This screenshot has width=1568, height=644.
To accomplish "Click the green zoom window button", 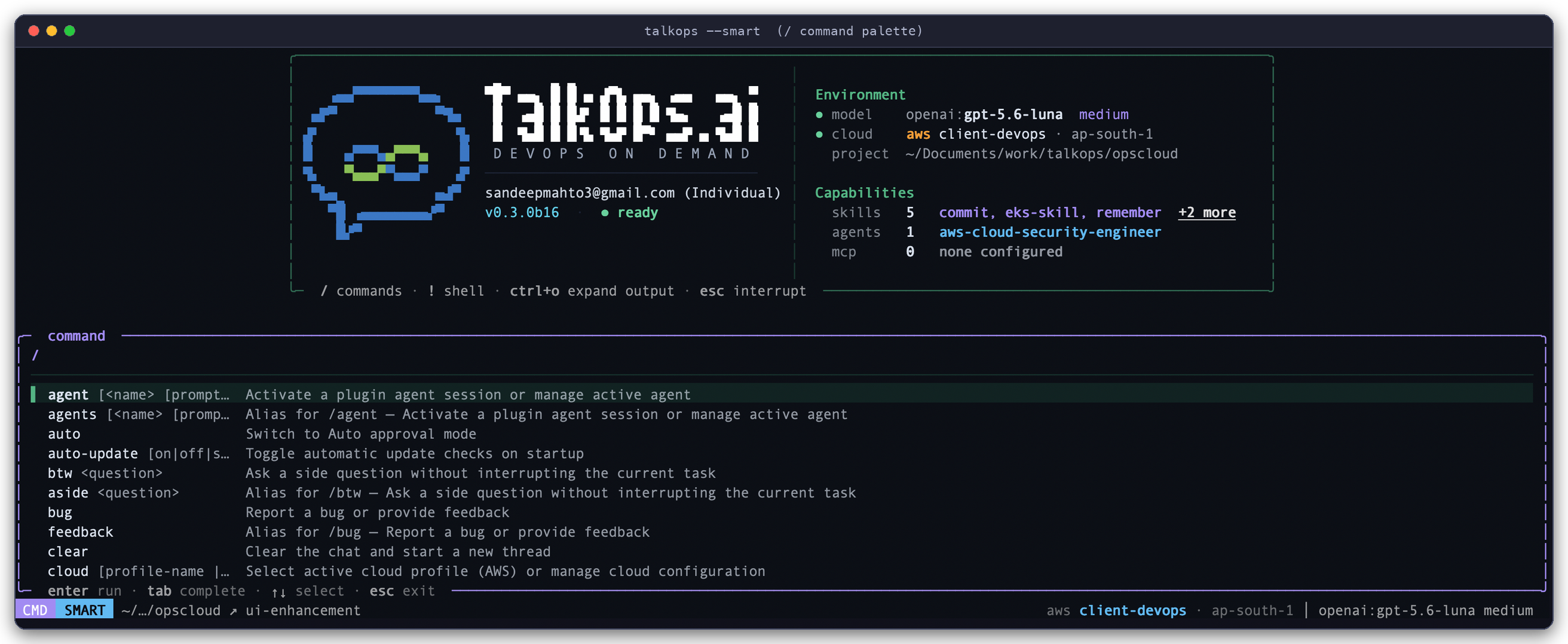I will tap(69, 30).
